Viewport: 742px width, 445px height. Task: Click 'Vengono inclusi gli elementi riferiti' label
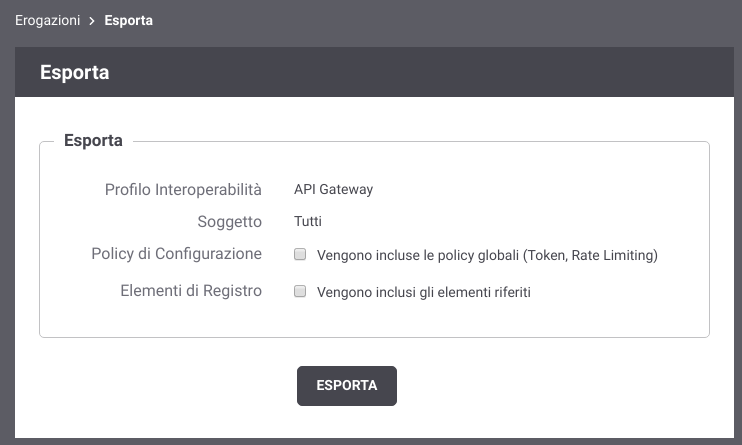click(x=423, y=293)
